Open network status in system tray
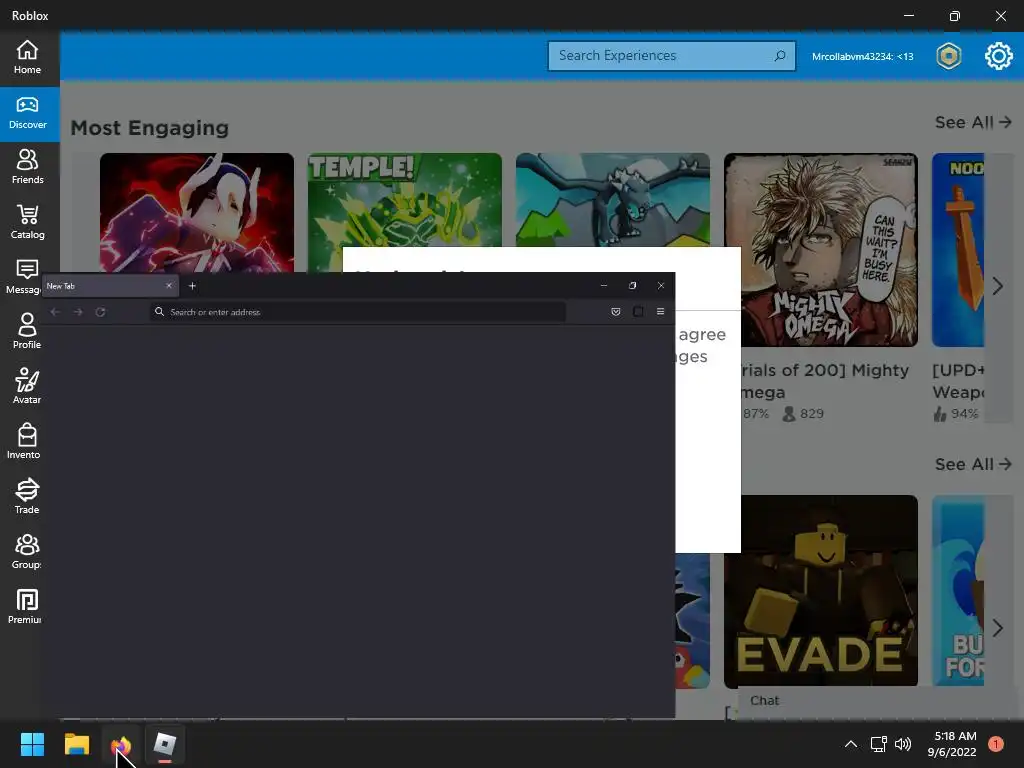 point(878,744)
